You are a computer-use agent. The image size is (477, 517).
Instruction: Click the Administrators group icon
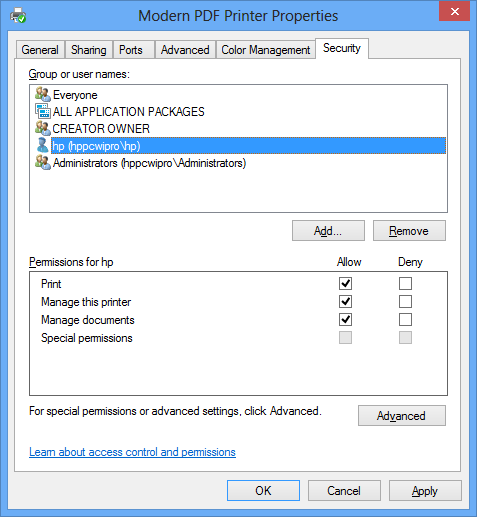(x=43, y=162)
